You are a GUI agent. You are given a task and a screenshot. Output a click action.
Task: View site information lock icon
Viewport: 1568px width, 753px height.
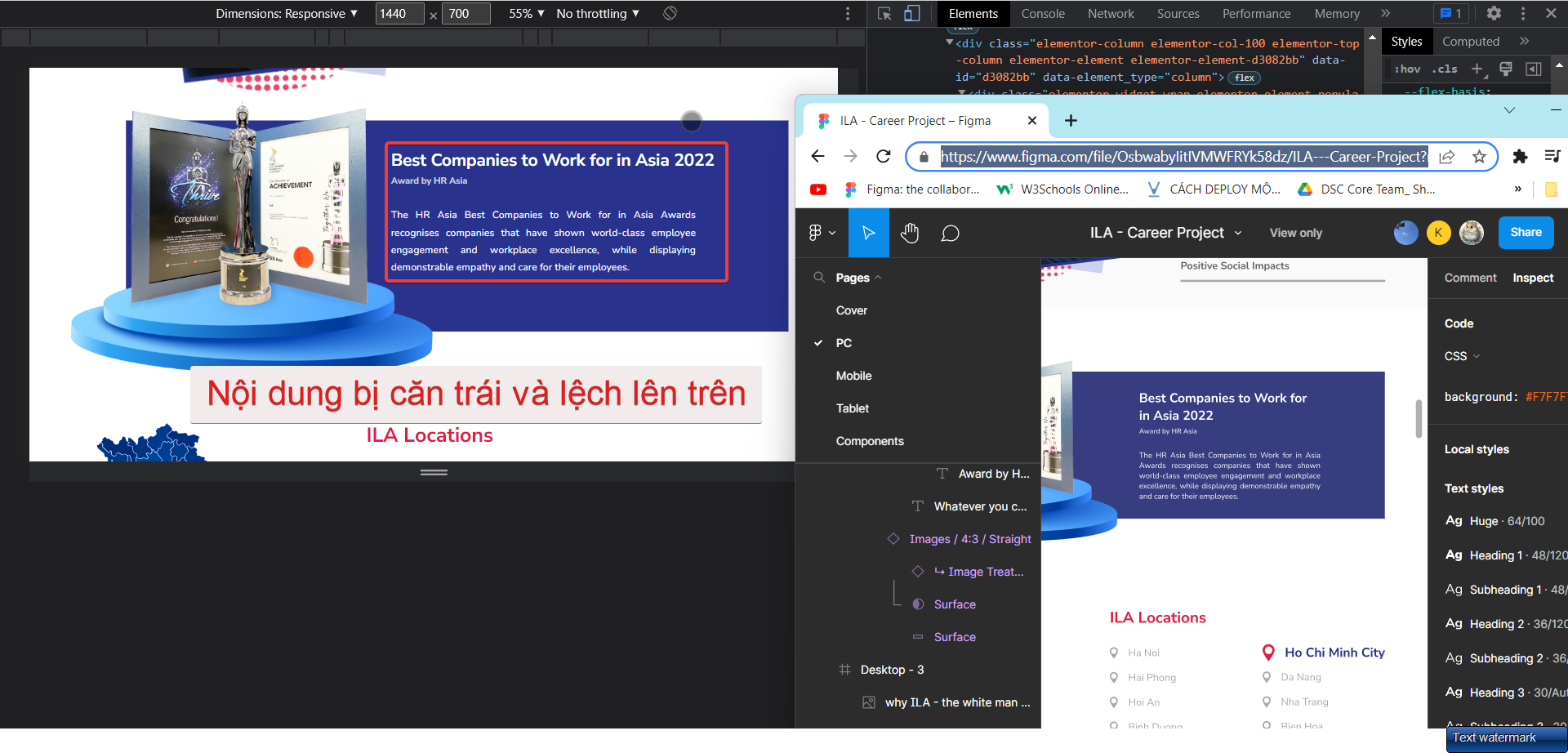coord(924,157)
